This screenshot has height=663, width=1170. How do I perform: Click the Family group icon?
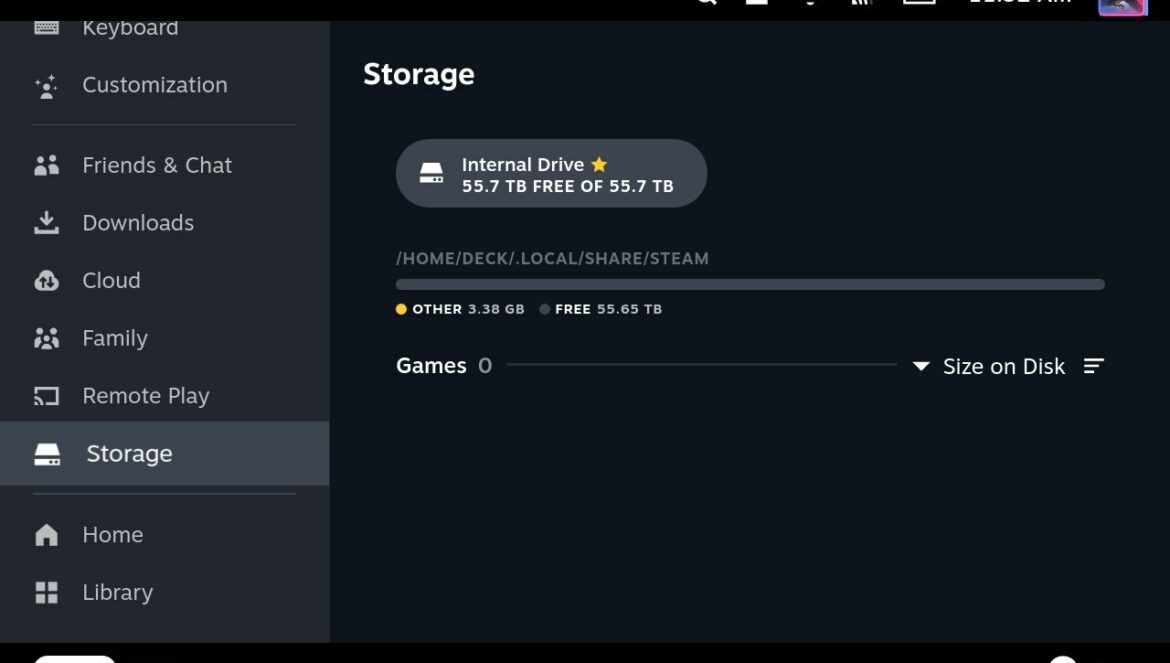coord(46,339)
